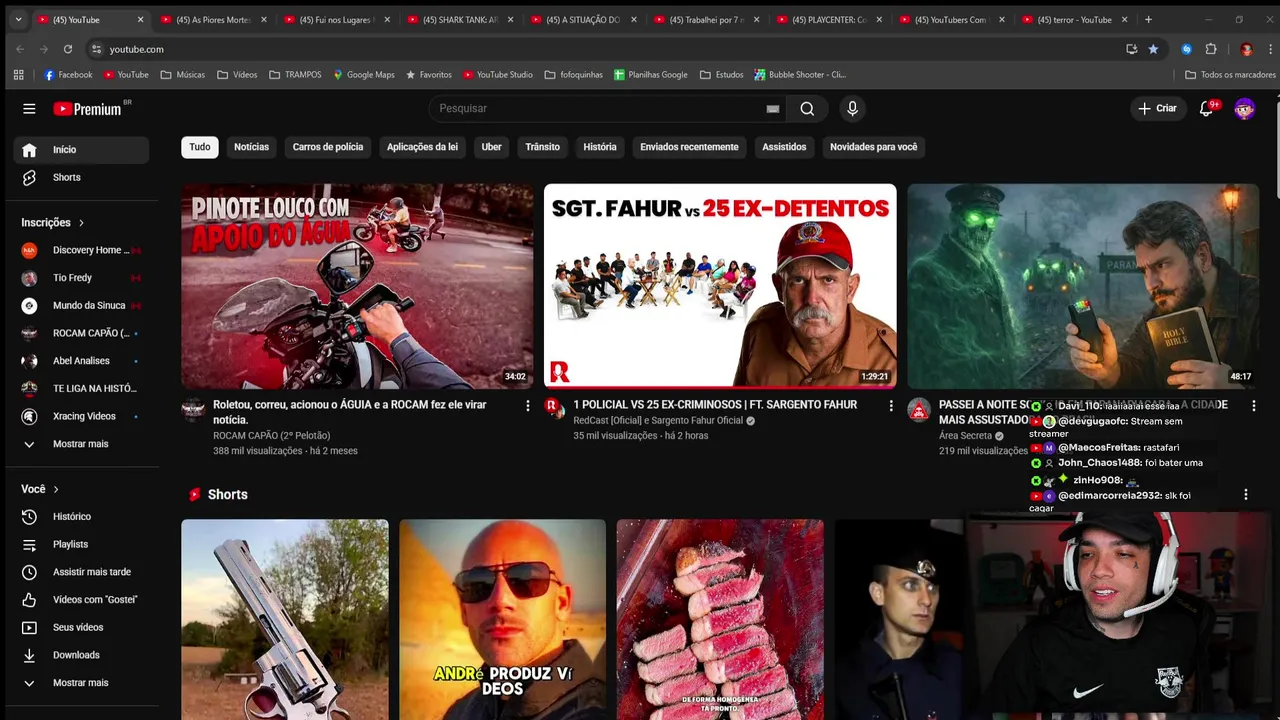
Task: Open the sliced steak Shorts thumbnail
Action: 720,619
